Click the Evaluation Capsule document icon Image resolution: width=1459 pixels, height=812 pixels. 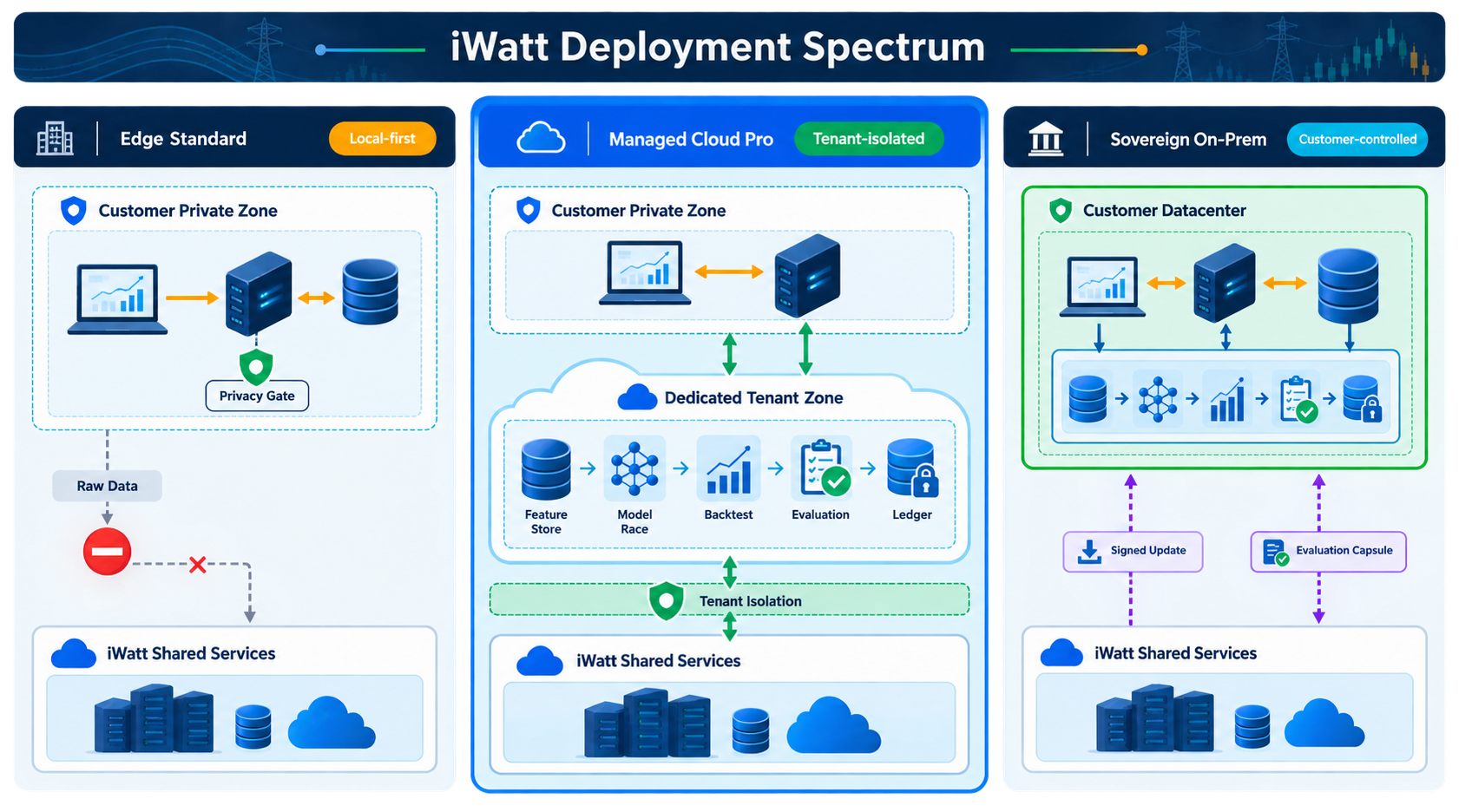click(1276, 553)
